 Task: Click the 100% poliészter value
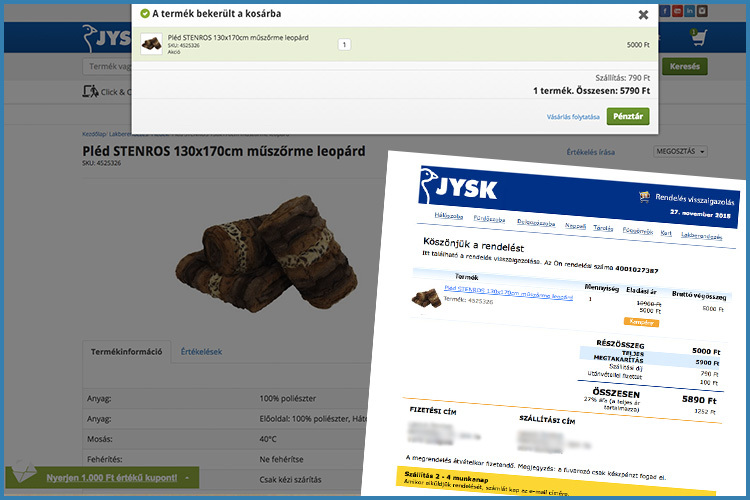pyautogui.click(x=287, y=398)
